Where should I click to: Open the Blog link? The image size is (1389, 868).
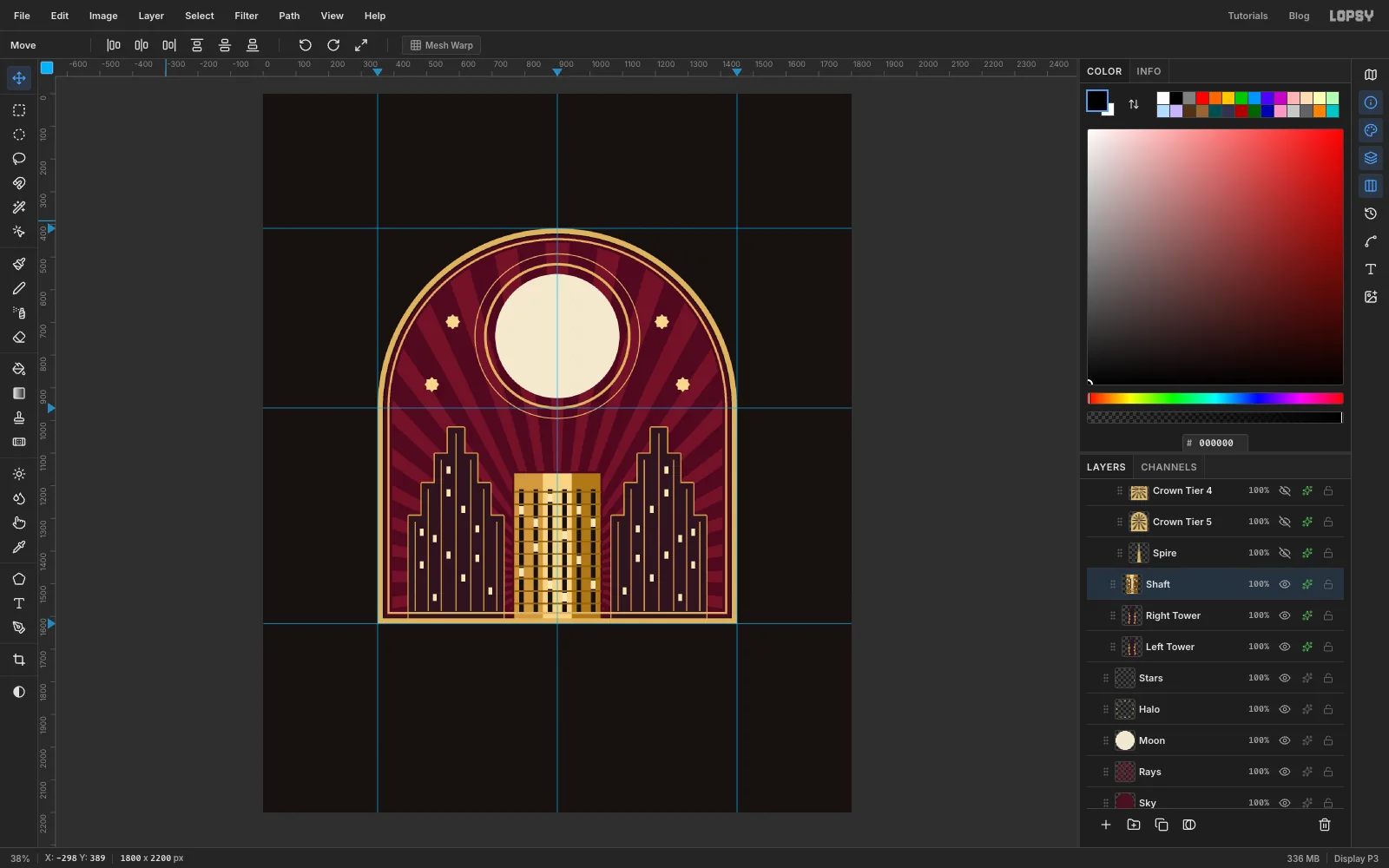[x=1299, y=16]
